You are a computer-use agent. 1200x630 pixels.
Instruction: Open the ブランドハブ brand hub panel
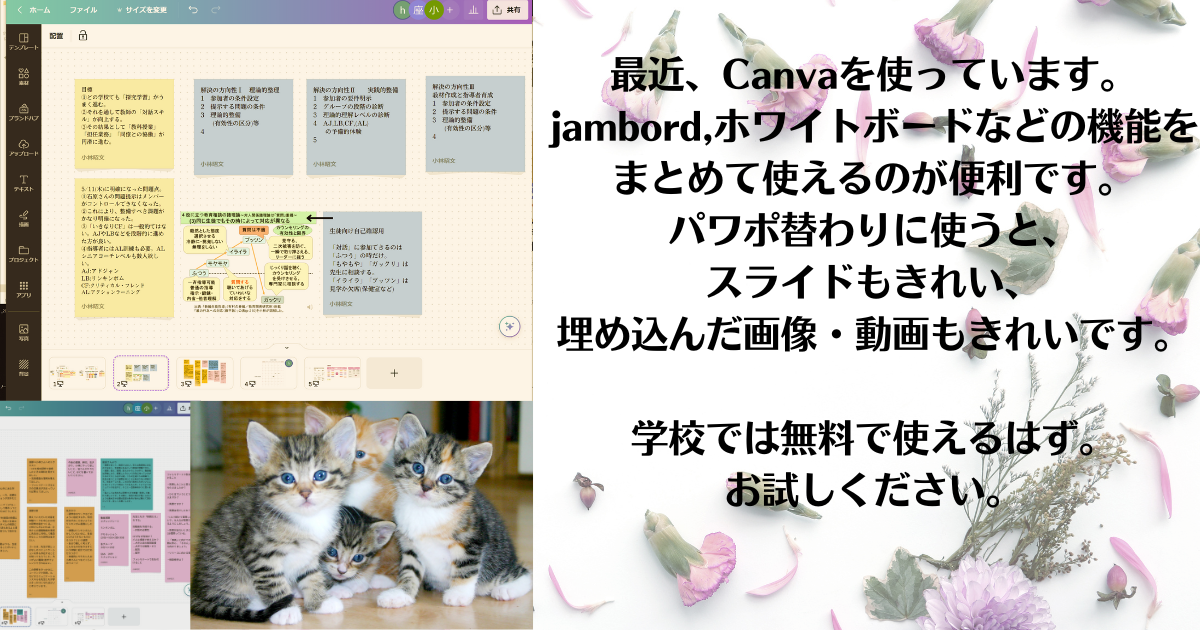pyautogui.click(x=23, y=112)
